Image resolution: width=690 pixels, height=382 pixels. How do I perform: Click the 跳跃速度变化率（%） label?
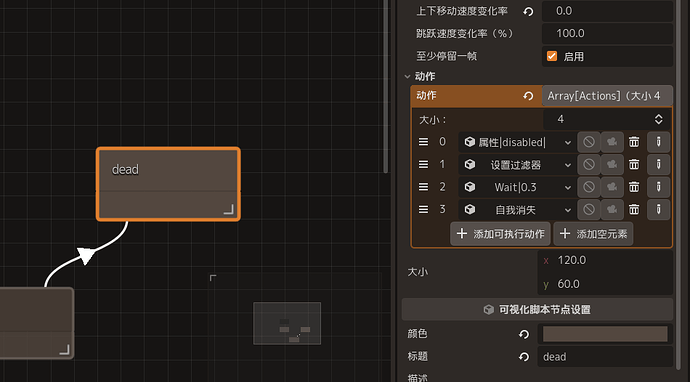pos(465,33)
